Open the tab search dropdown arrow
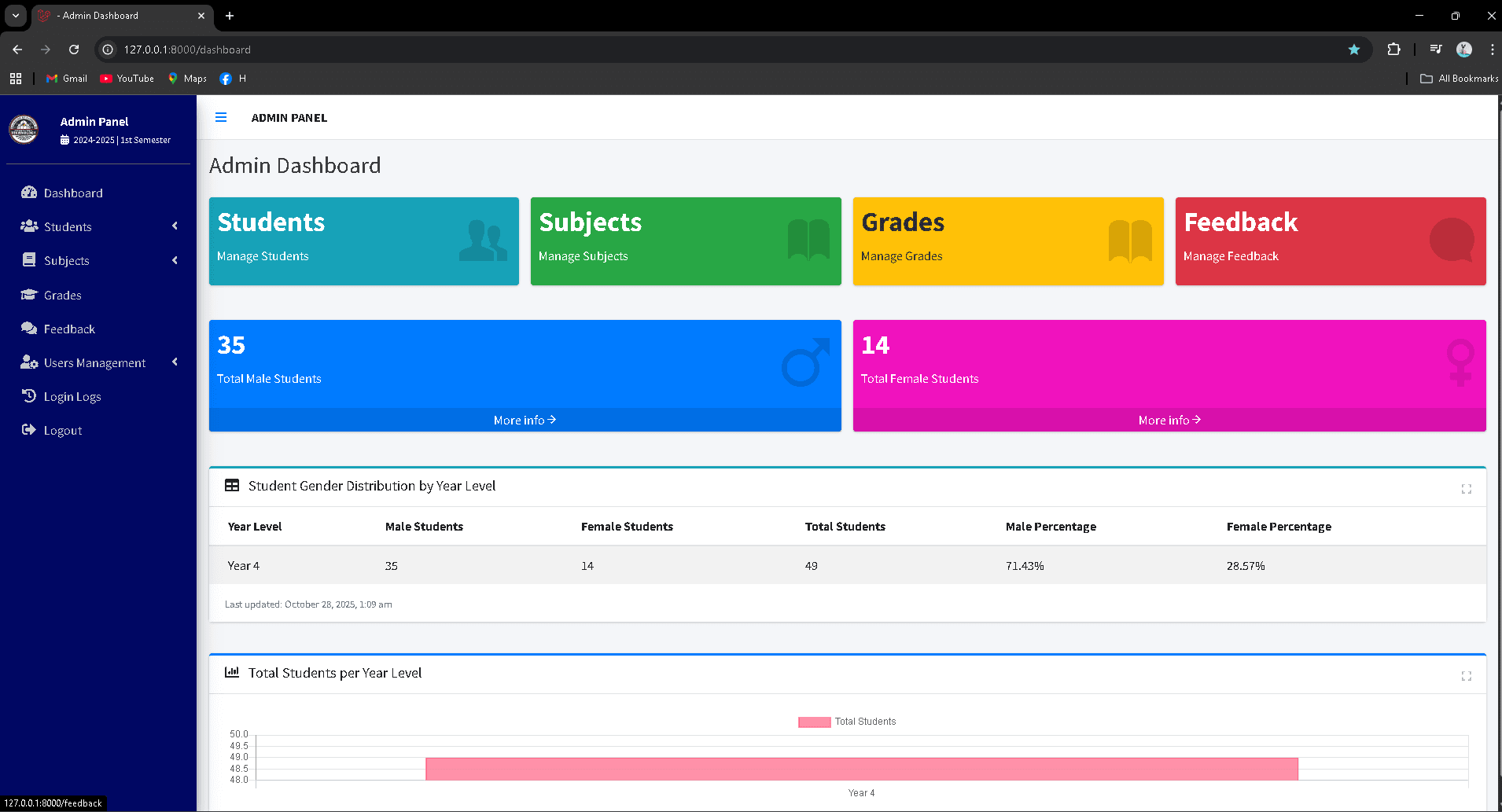This screenshot has height=812, width=1502. [16, 16]
